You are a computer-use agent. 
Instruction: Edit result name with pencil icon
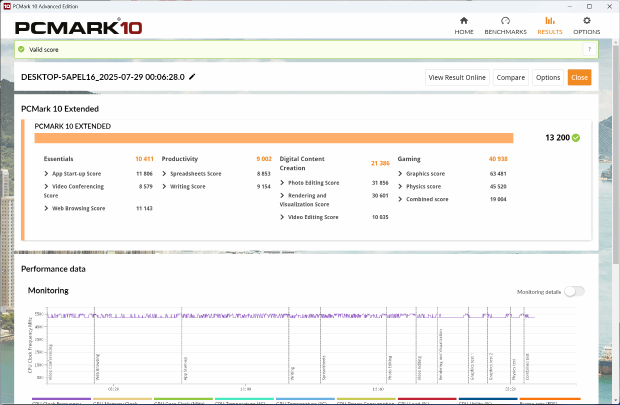click(192, 77)
